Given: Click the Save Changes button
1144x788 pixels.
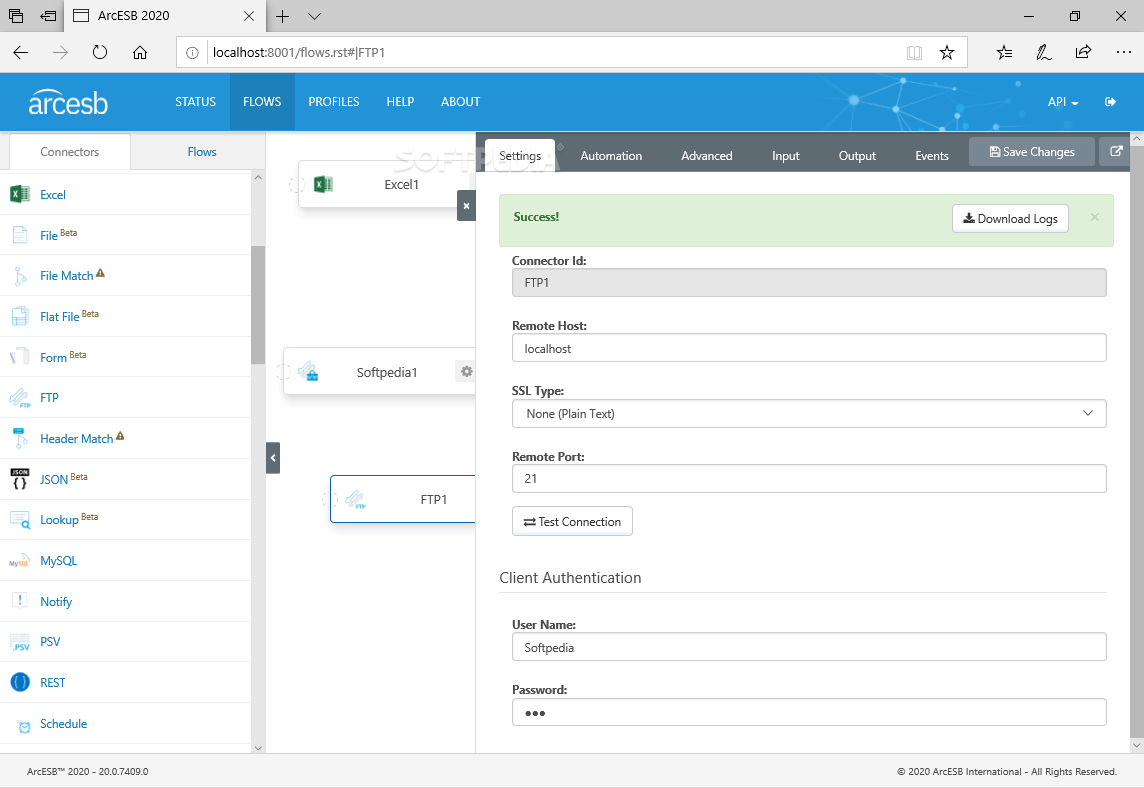Looking at the screenshot, I should 1032,152.
